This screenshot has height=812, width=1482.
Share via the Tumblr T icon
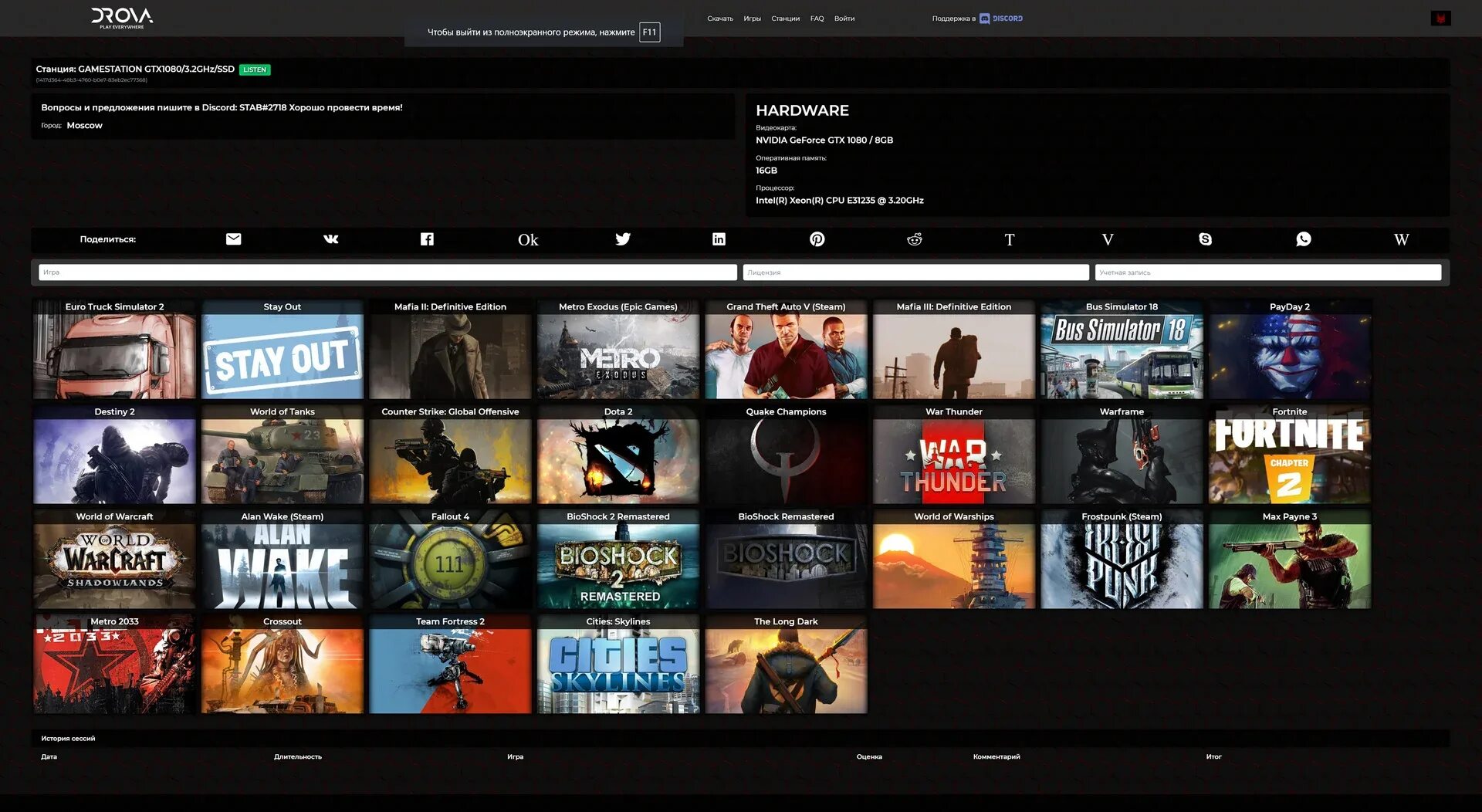pos(1010,240)
